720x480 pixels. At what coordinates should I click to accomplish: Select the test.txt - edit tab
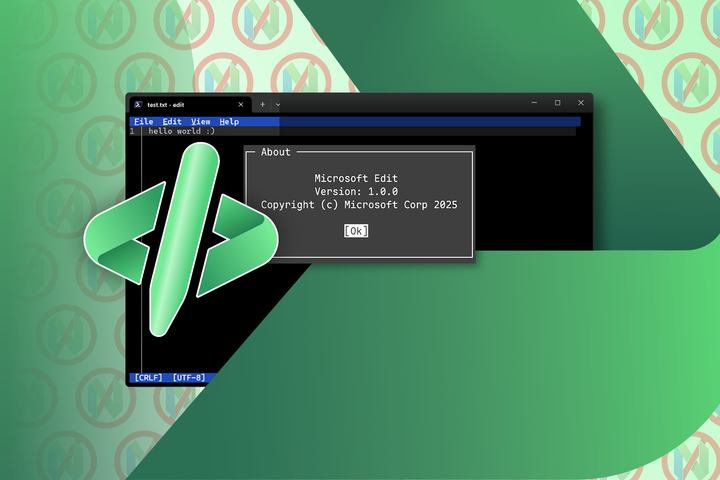(190, 105)
